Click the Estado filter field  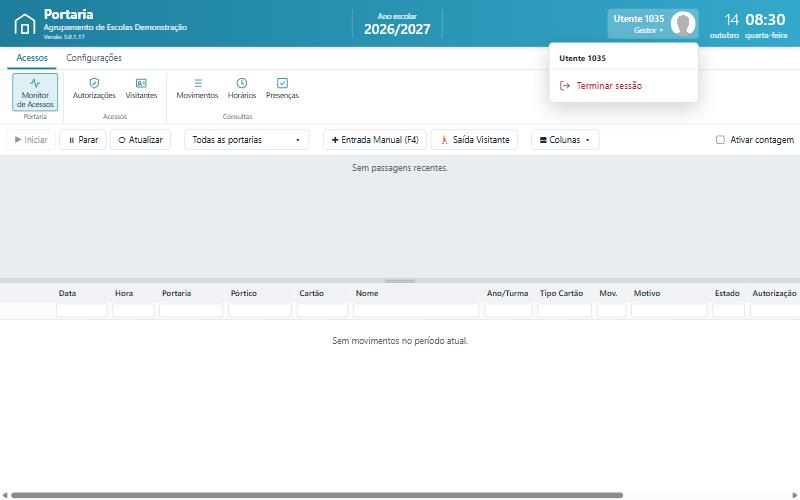click(729, 310)
